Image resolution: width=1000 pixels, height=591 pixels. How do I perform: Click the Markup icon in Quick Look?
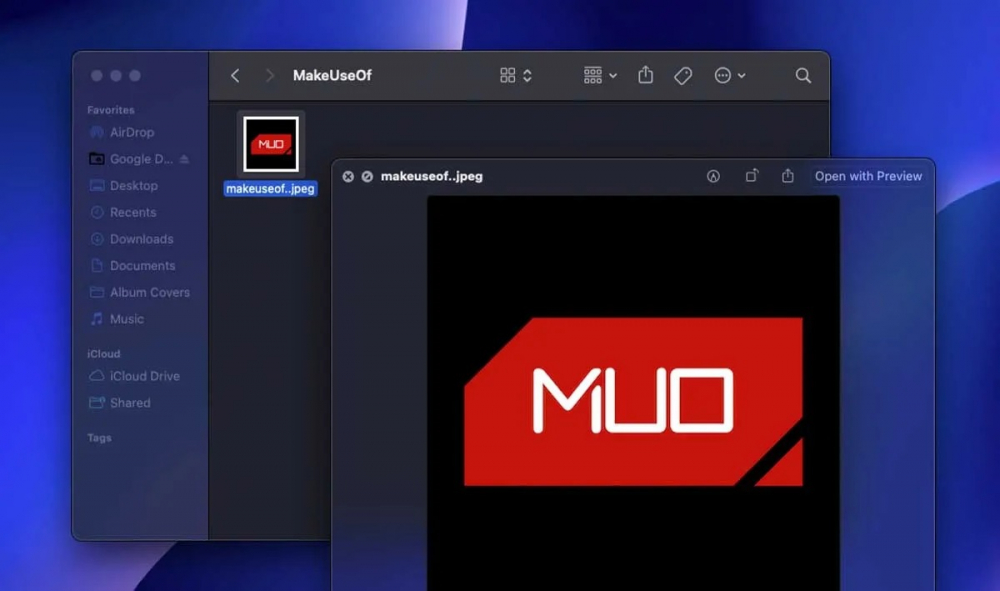point(713,176)
